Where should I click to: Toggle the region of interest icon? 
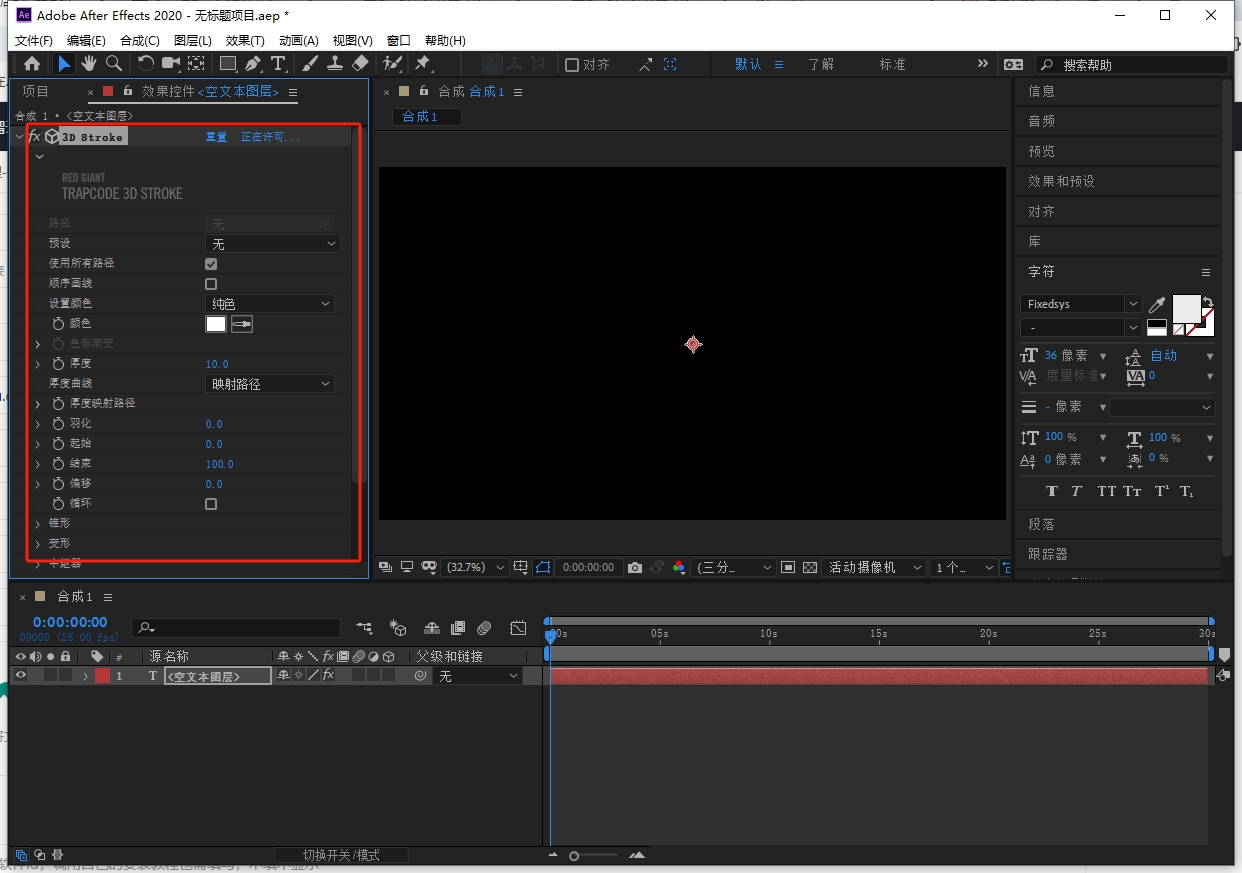pos(788,567)
